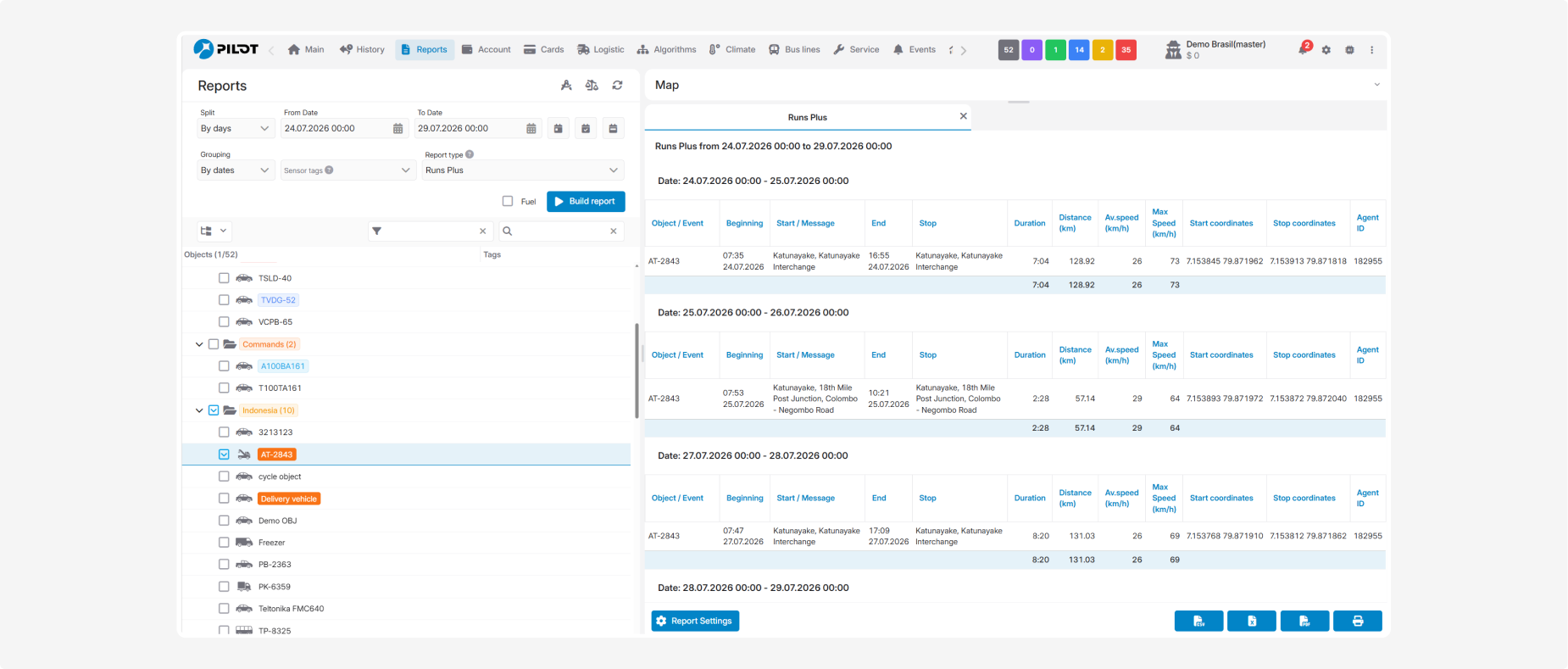Open the Split By days dropdown
The image size is (1568, 669).
(x=236, y=129)
